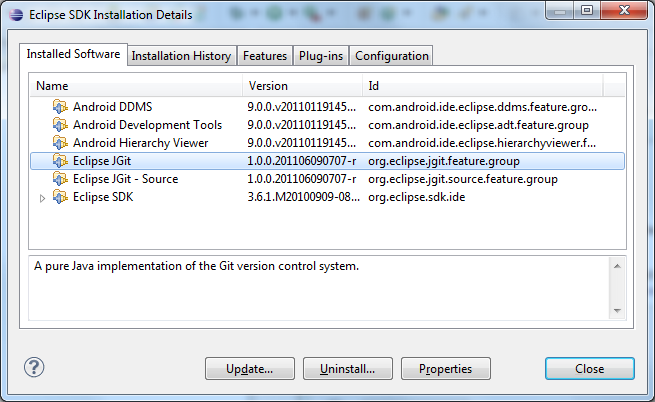Click the Eclipse JGit feature icon
Viewport: 655px width, 402px height.
point(60,161)
